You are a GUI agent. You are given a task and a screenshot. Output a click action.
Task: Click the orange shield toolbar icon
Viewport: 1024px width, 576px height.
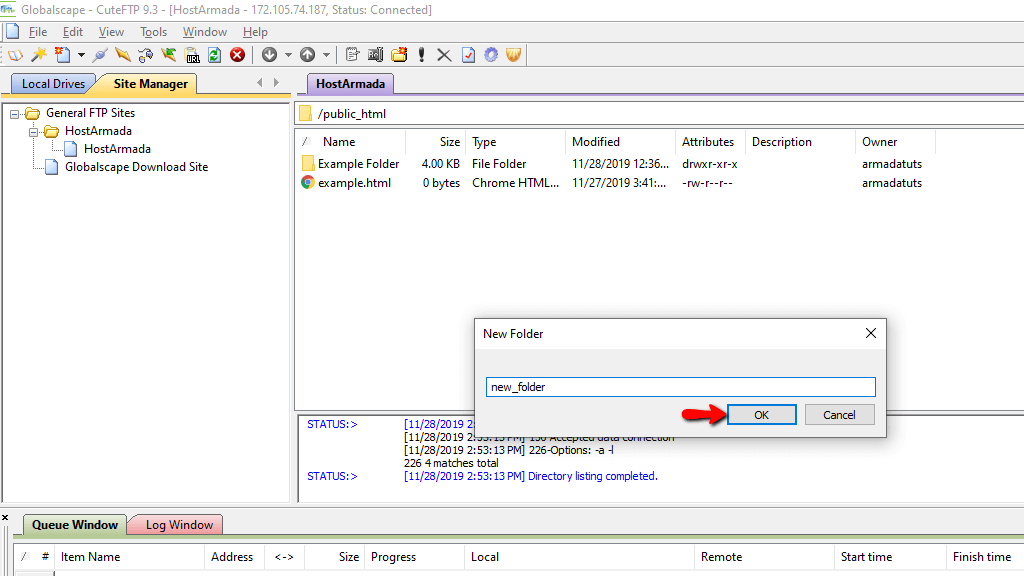tap(513, 55)
